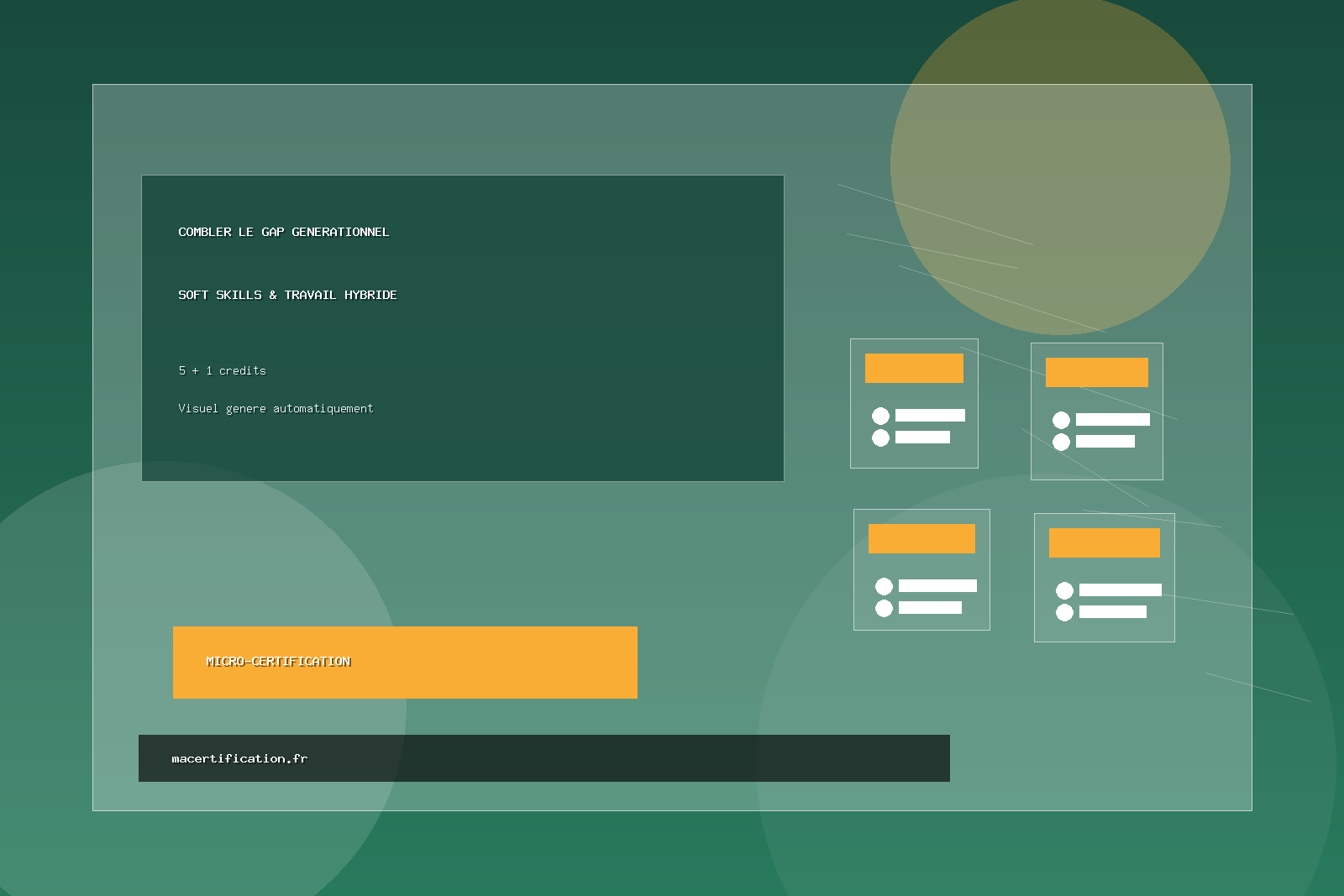The height and width of the screenshot is (896, 1344).
Task: Select first round bullet in top-left card
Action: click(x=880, y=416)
